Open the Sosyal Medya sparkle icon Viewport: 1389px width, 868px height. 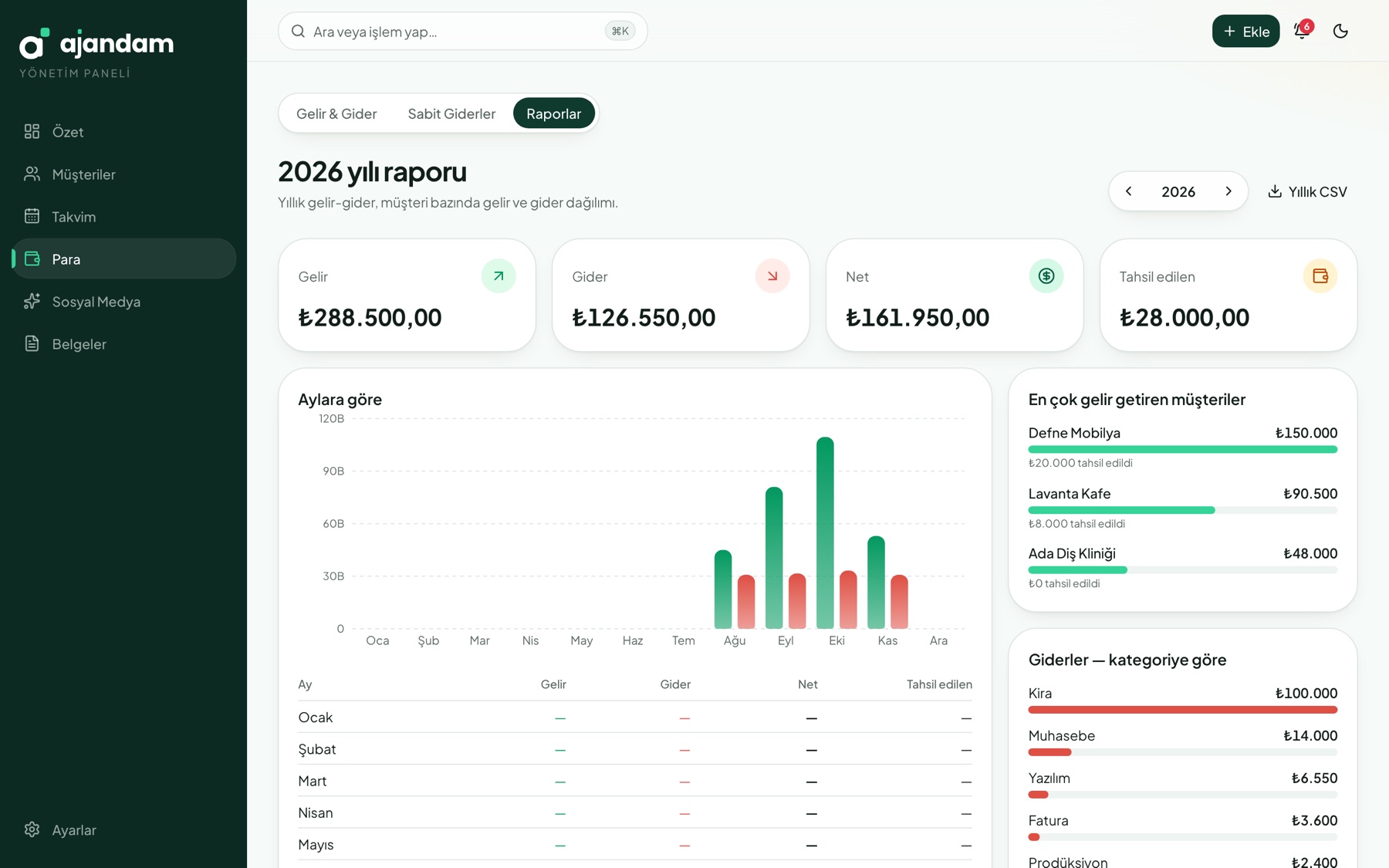[32, 301]
